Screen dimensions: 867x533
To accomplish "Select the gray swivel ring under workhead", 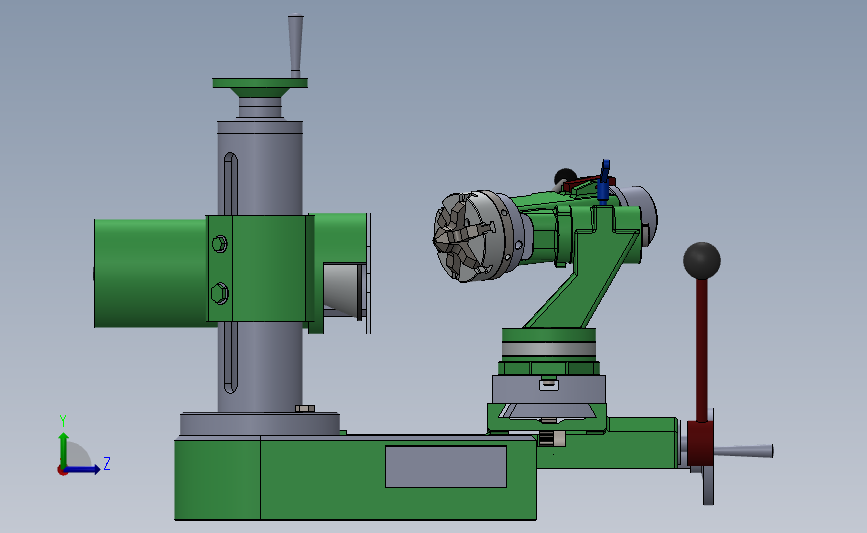I will pyautogui.click(x=549, y=349).
